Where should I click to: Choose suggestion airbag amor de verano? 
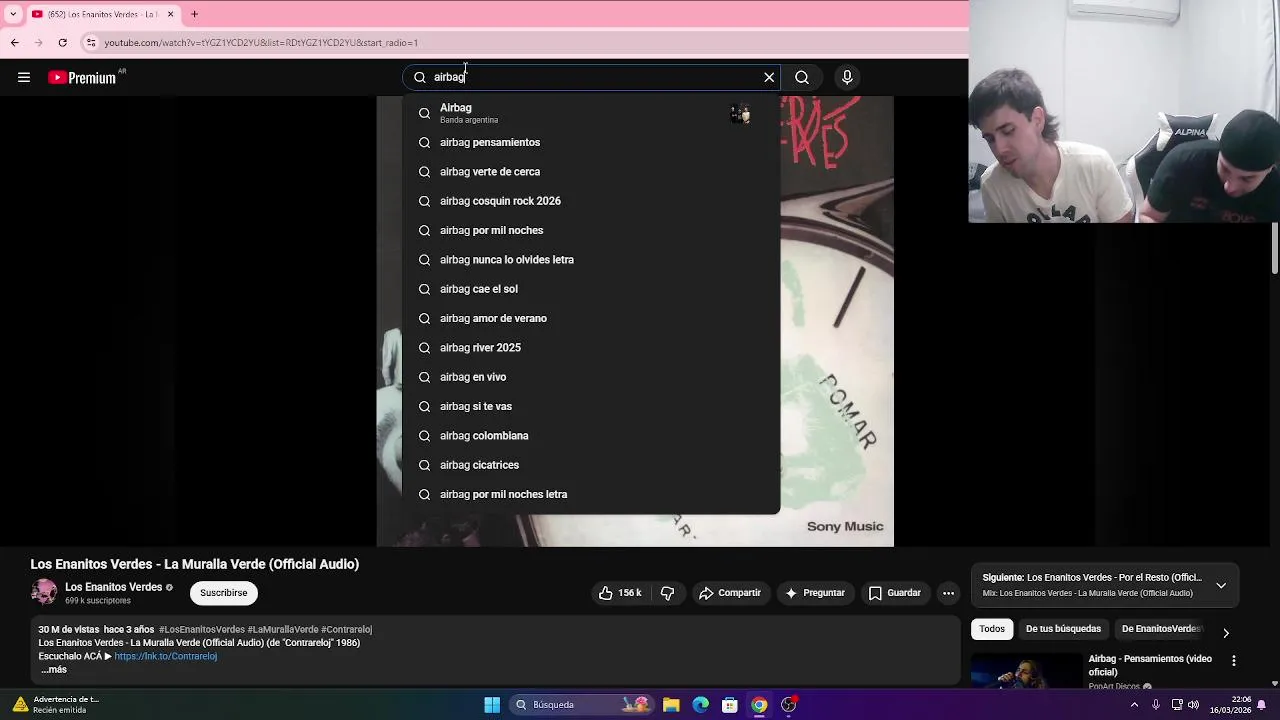tap(591, 318)
